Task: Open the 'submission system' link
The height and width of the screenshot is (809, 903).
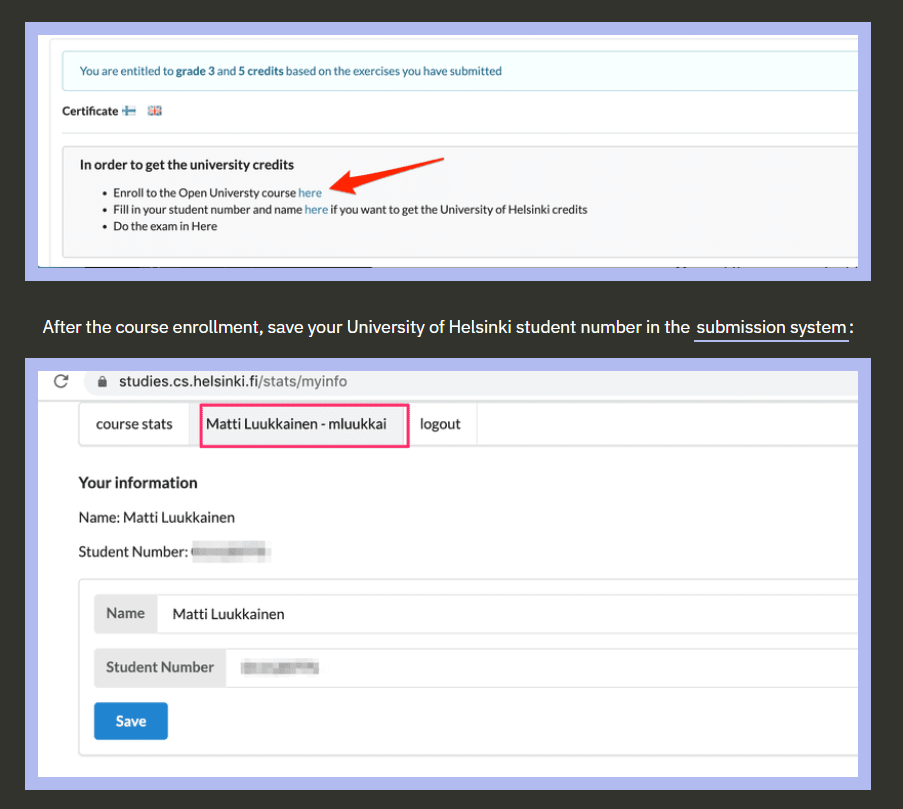Action: tap(771, 328)
